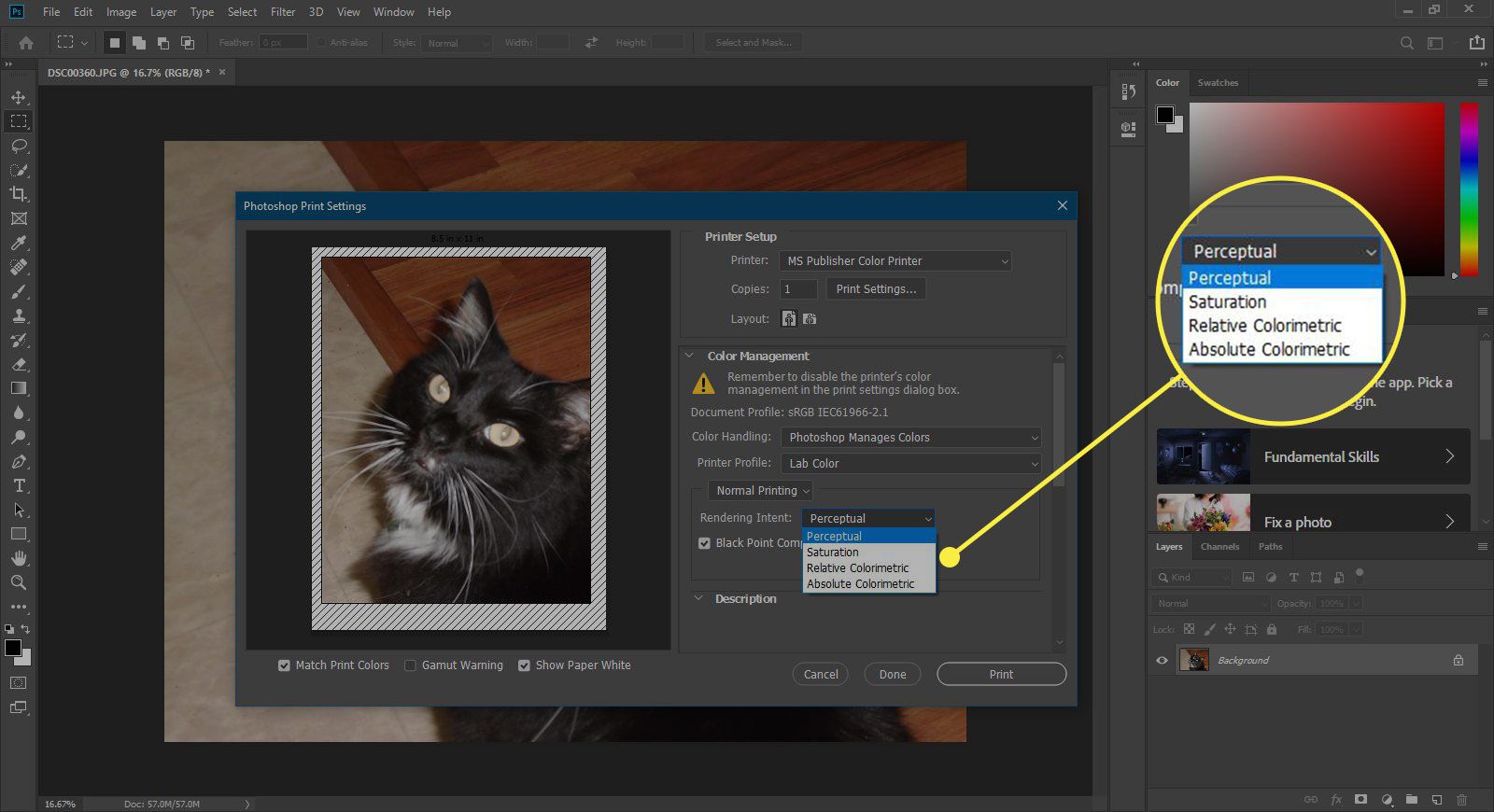The width and height of the screenshot is (1494, 812).
Task: Open the Normal Printing dropdown
Action: [x=760, y=491]
